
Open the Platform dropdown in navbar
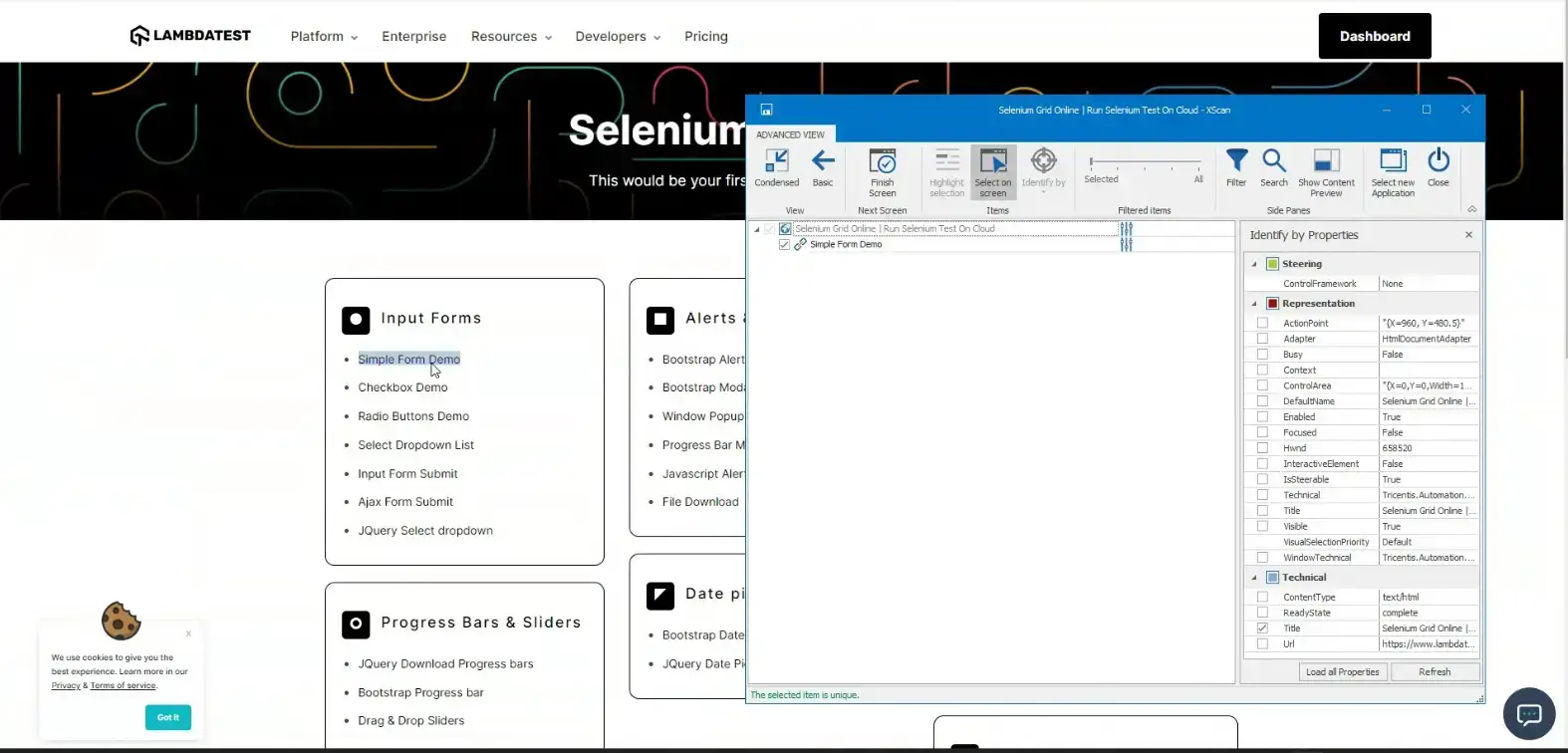click(x=324, y=37)
